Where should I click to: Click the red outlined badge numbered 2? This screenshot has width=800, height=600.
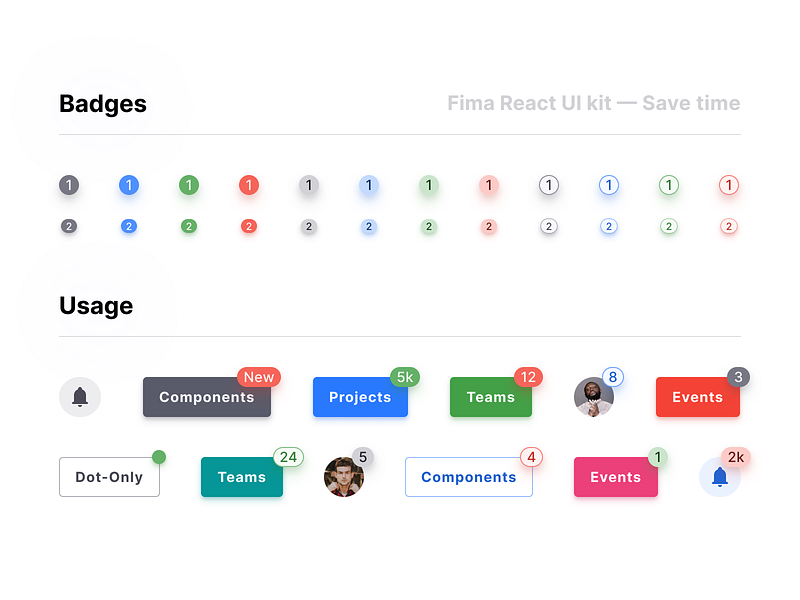pos(728,226)
